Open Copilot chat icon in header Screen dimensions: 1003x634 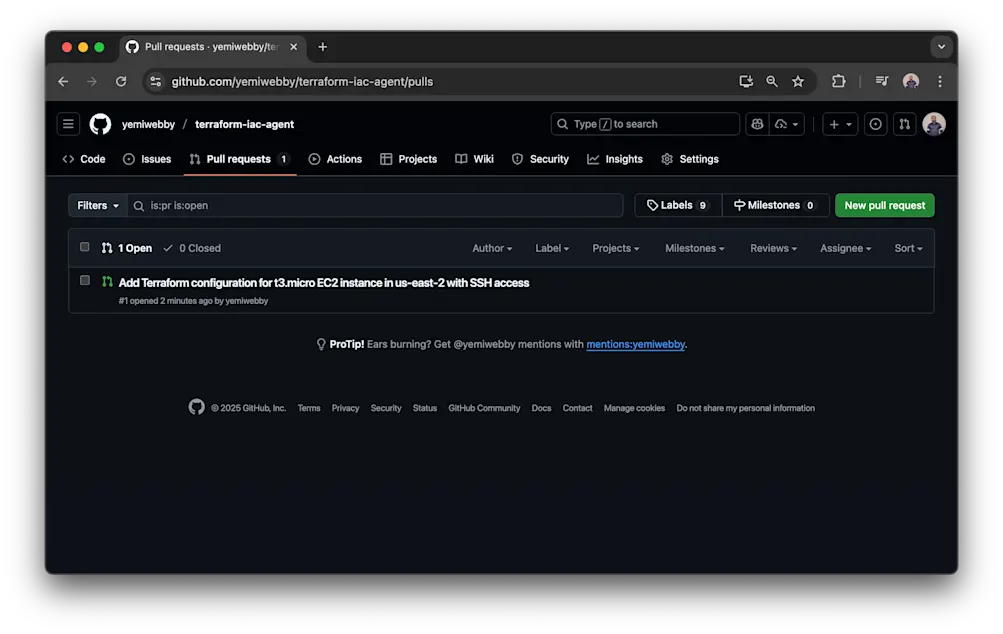(757, 124)
